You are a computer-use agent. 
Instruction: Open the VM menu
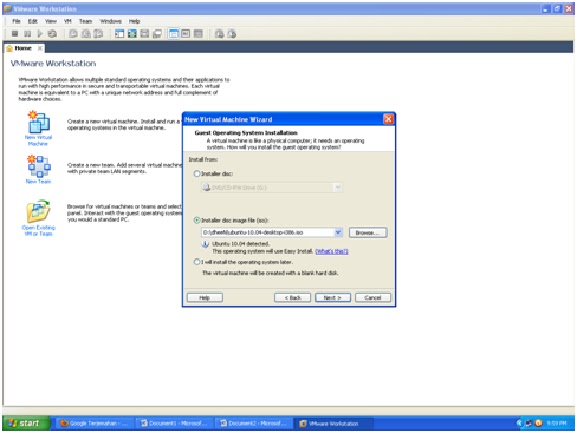68,21
